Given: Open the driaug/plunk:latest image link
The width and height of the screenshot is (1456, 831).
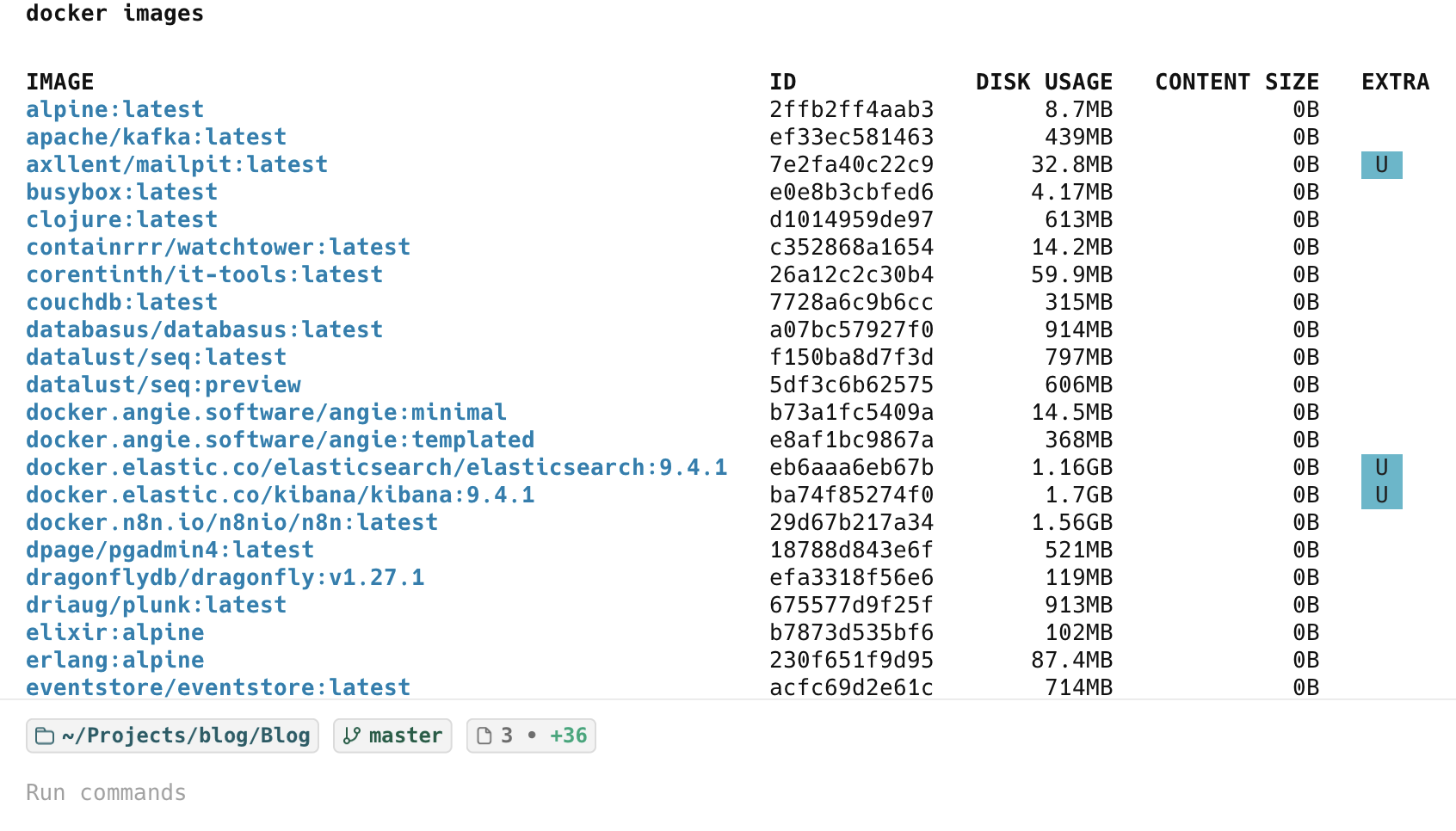Looking at the screenshot, I should tap(157, 606).
